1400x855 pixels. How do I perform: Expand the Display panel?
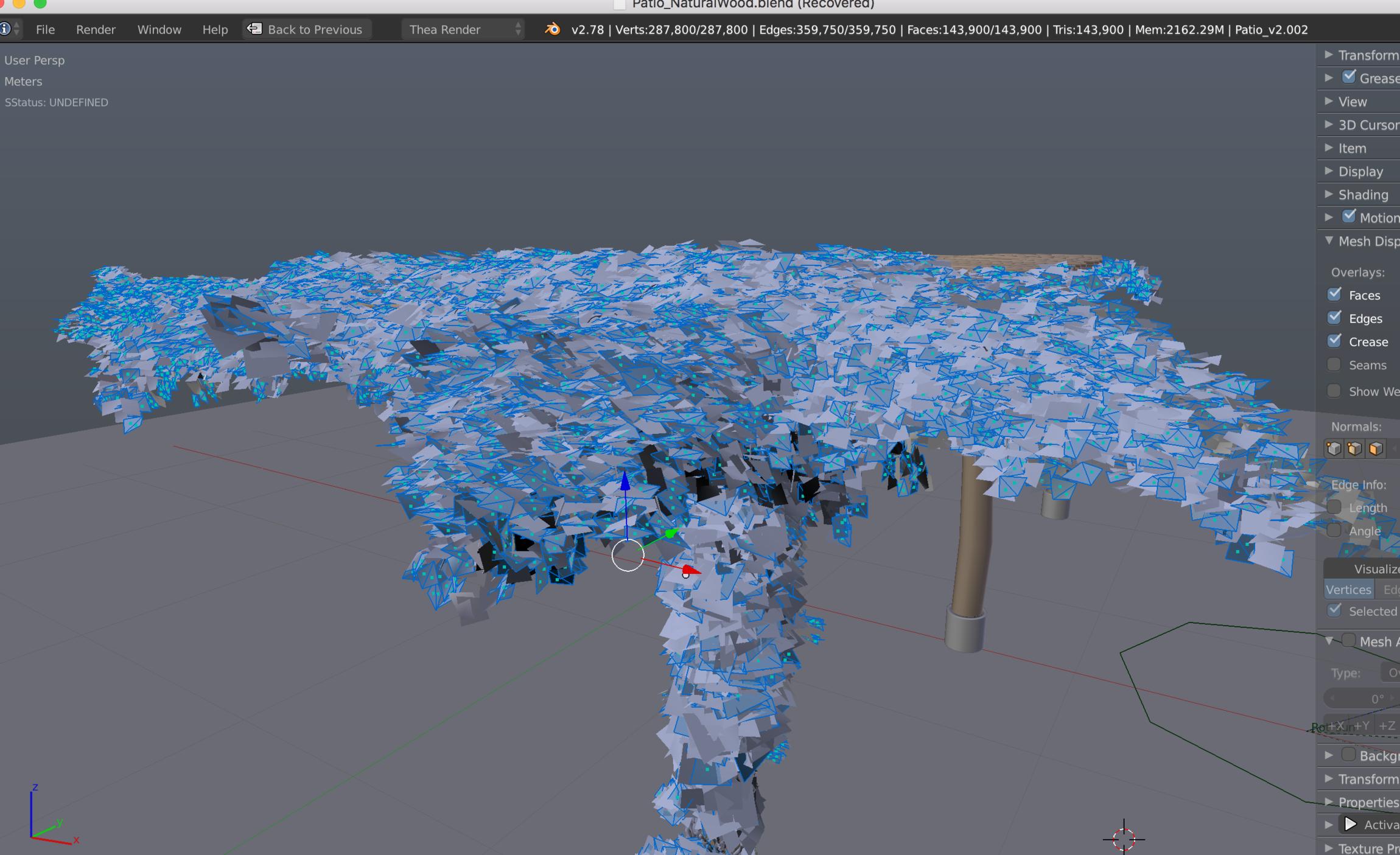coord(1329,171)
